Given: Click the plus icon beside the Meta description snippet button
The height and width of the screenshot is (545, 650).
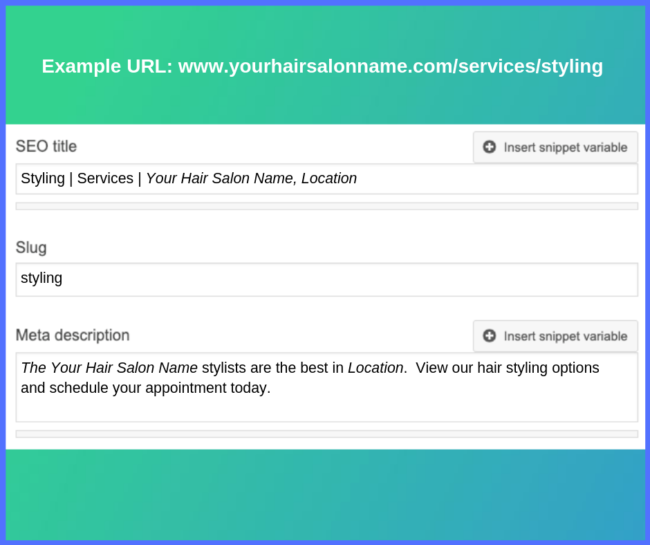Looking at the screenshot, I should point(489,336).
